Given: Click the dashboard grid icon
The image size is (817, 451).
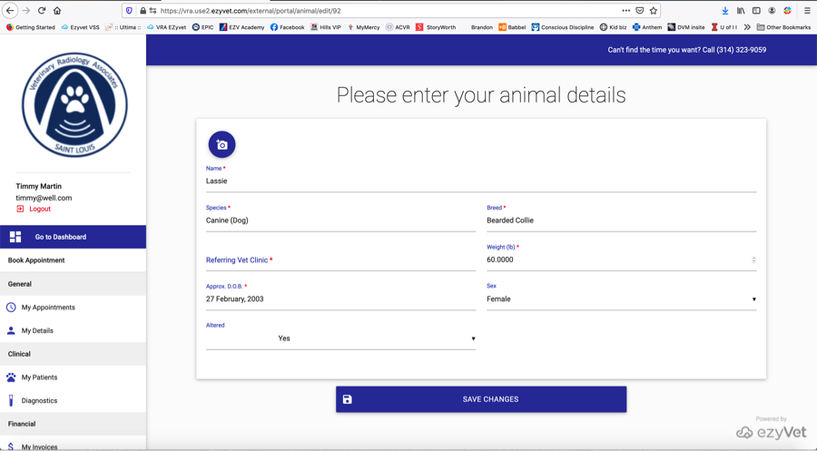Looking at the screenshot, I should (15, 237).
